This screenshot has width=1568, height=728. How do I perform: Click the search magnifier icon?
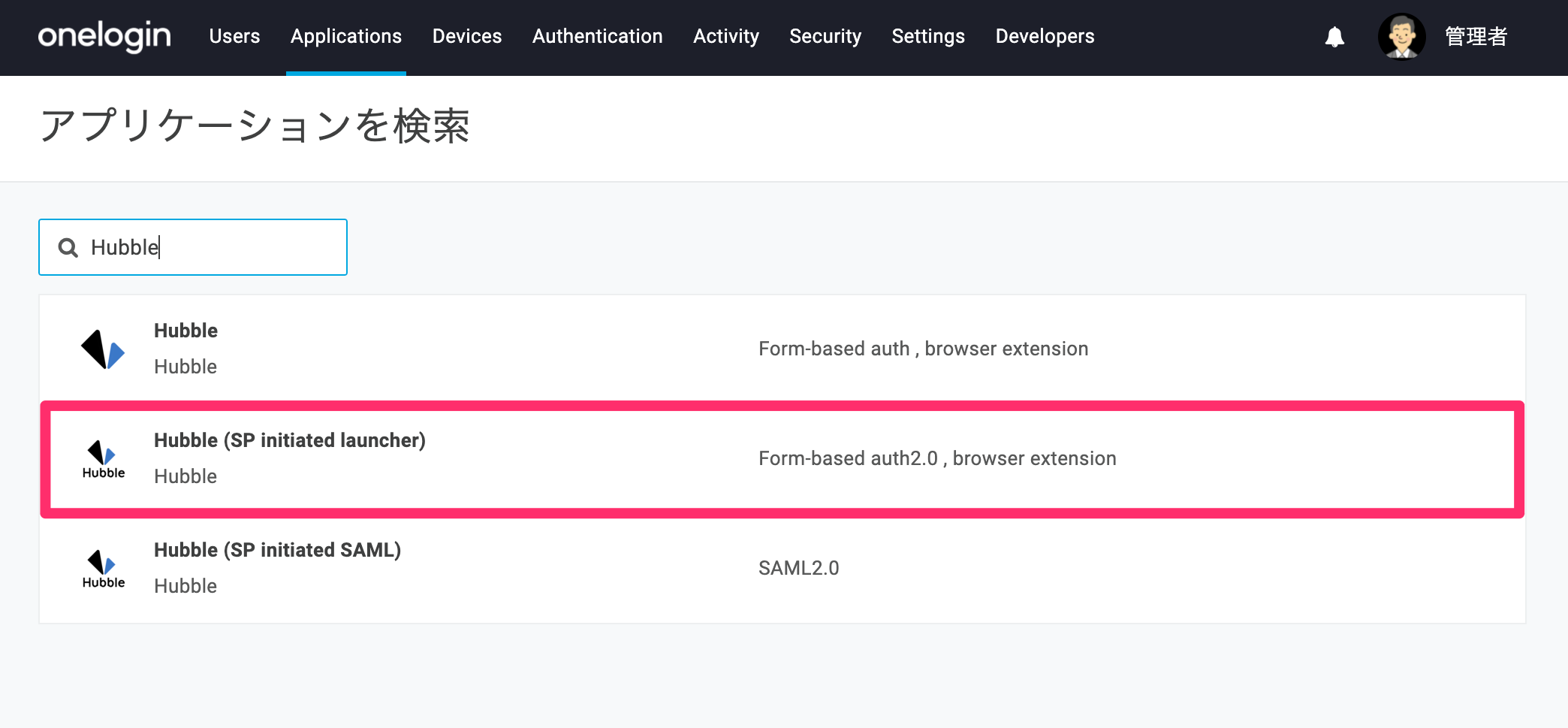68,247
